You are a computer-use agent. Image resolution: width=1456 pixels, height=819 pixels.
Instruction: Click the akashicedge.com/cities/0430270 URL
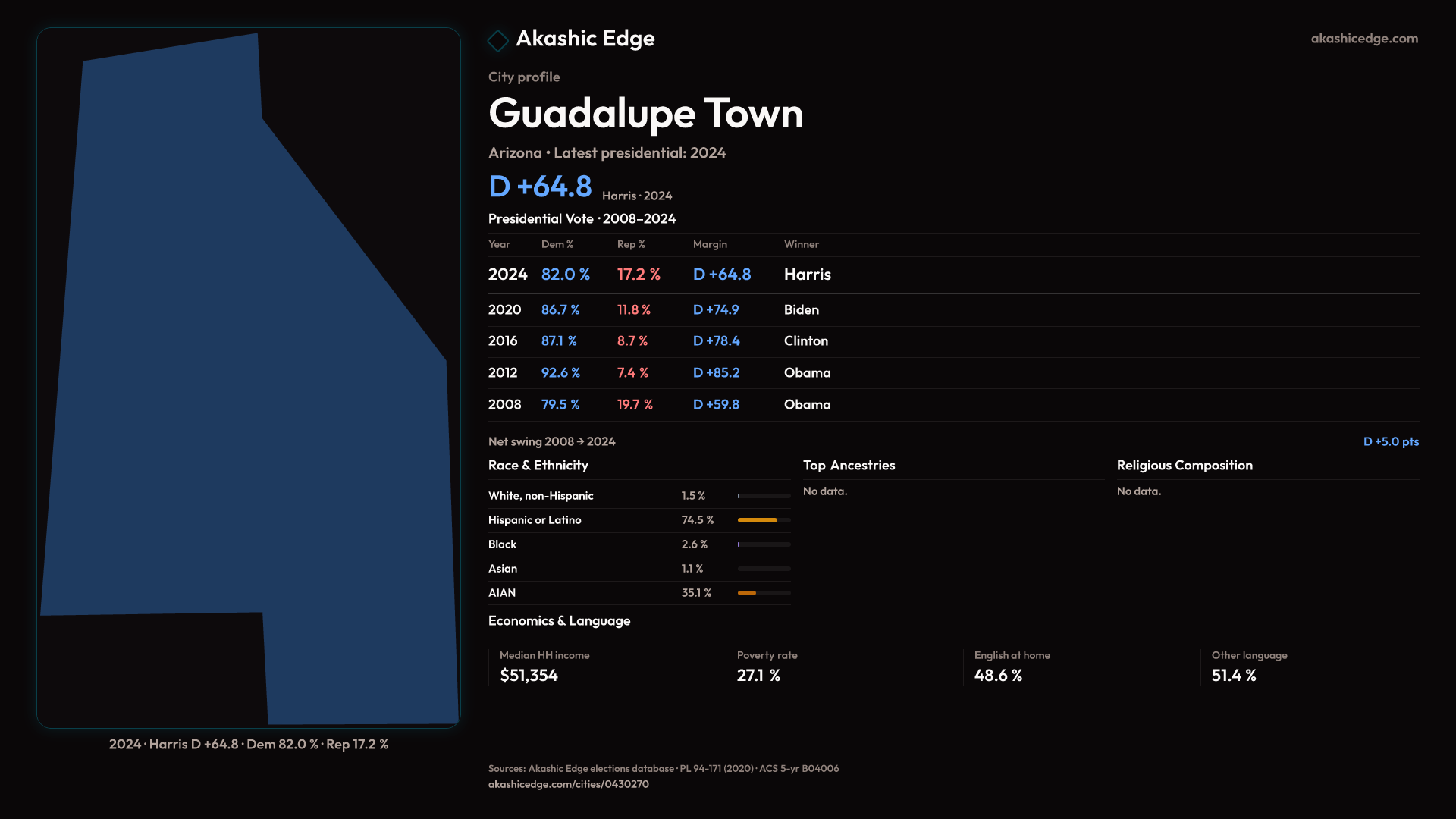point(568,784)
